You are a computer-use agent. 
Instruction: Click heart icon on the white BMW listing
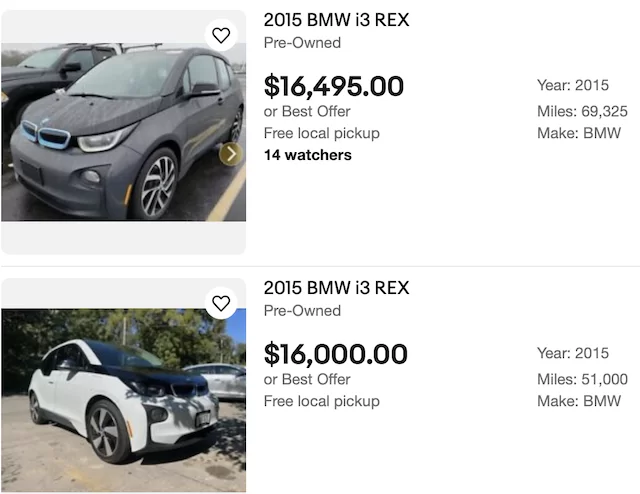coord(221,303)
